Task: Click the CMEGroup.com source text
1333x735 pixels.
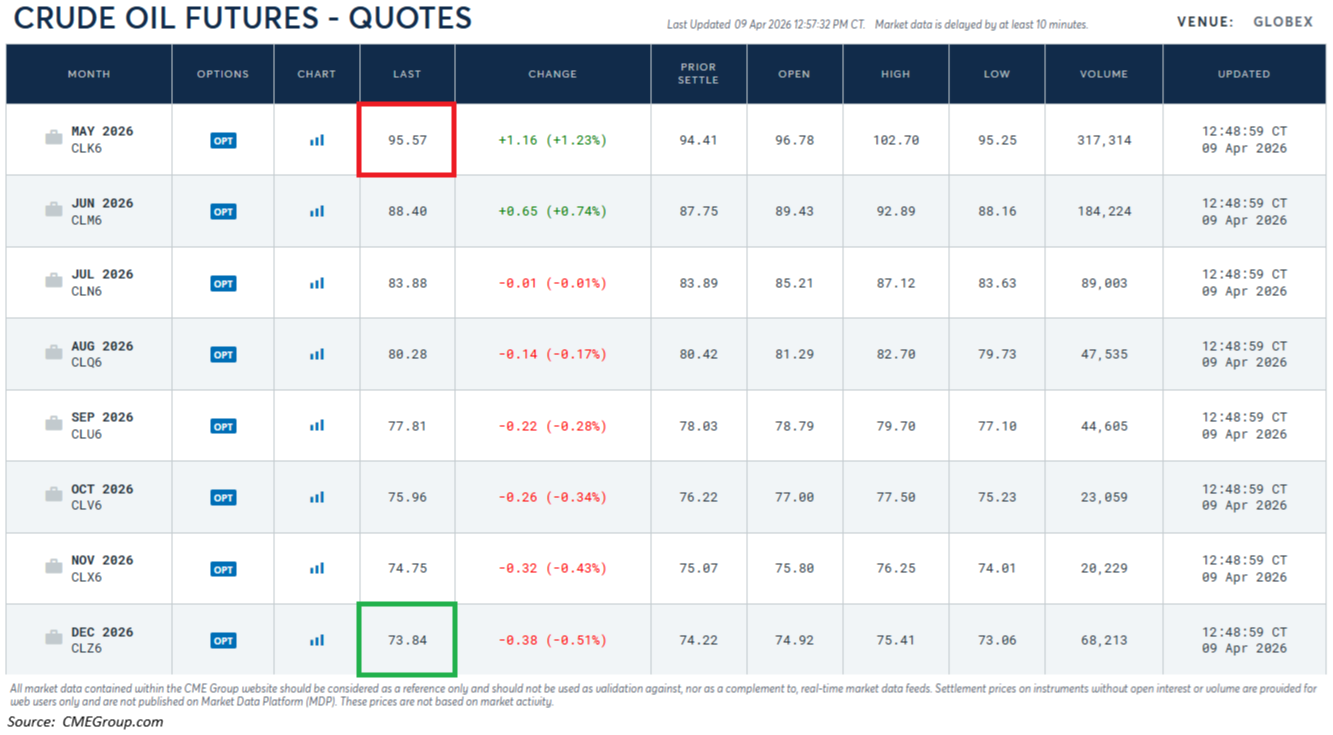Action: [112, 721]
